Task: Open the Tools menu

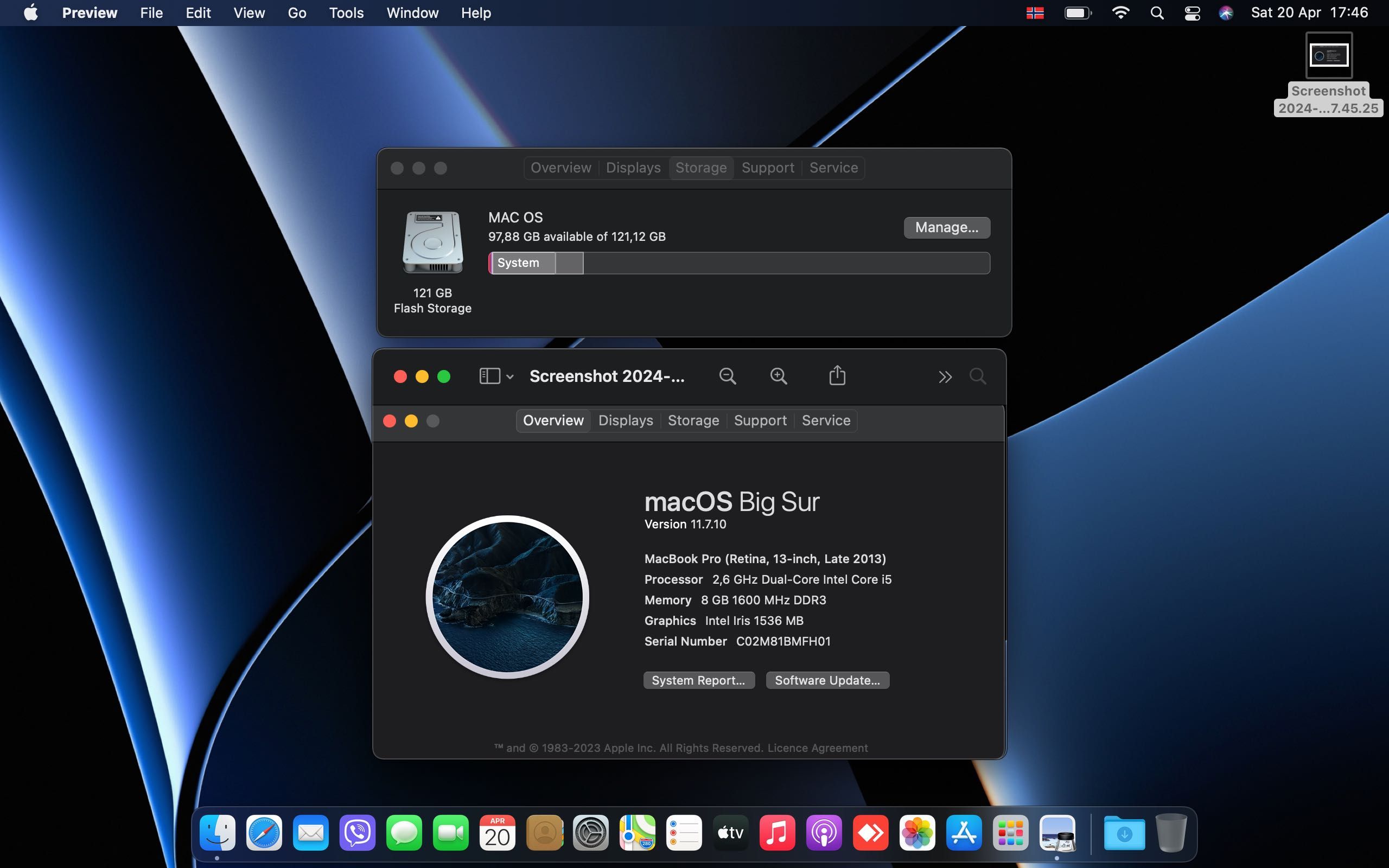Action: [x=346, y=12]
